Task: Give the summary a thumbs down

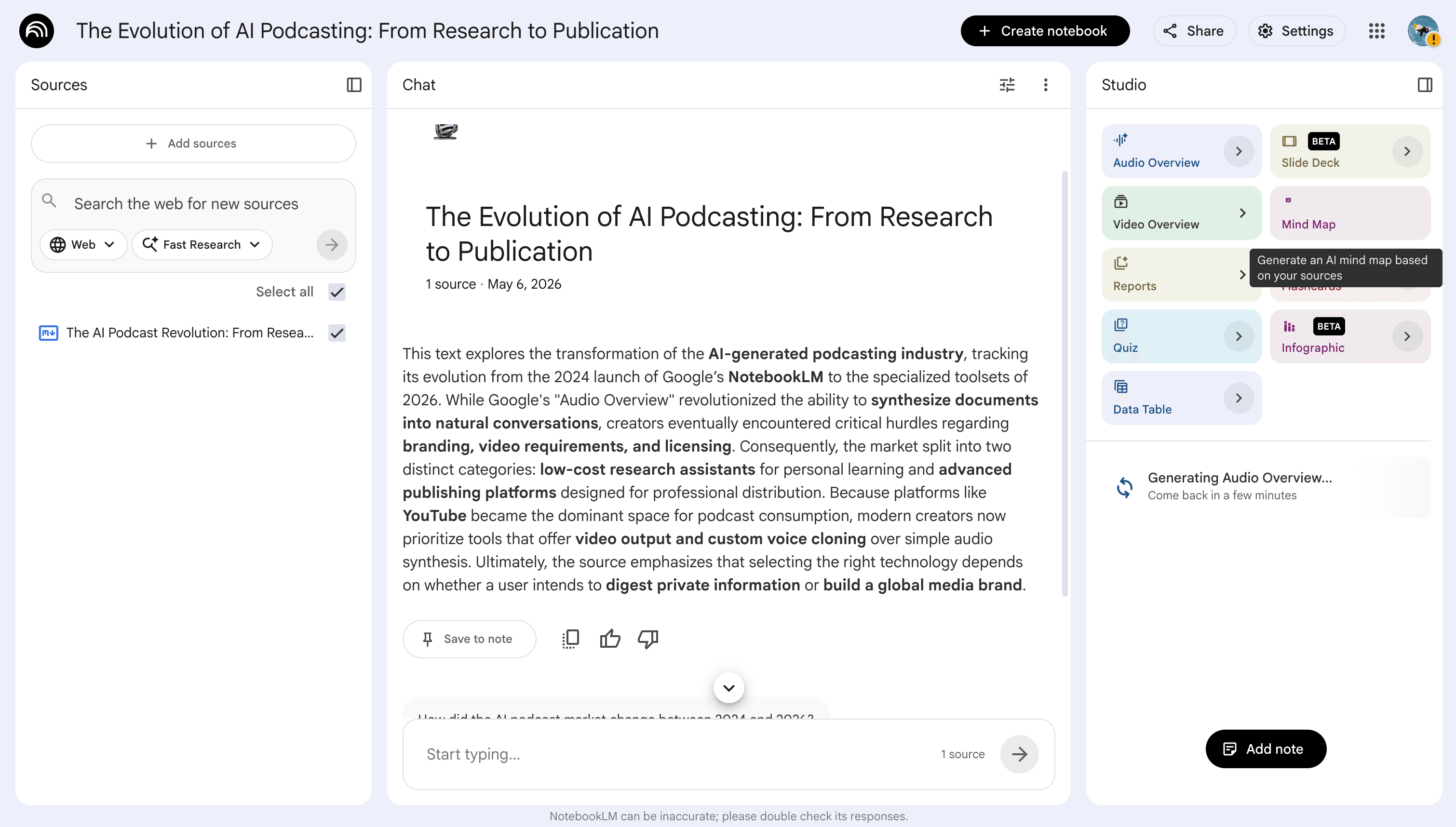Action: click(647, 639)
